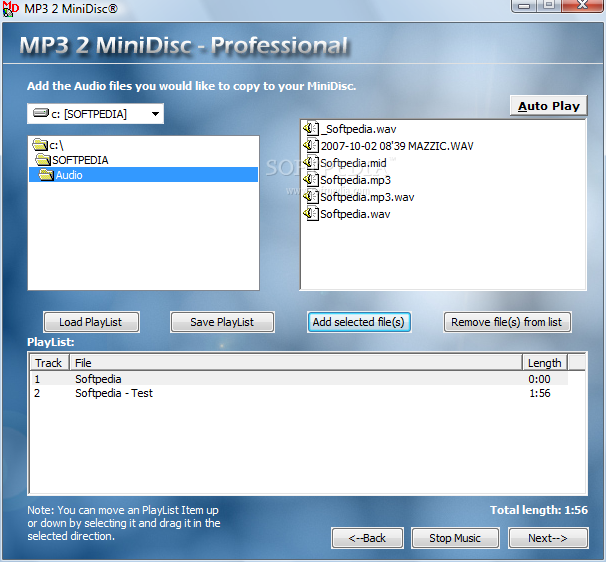Select file Softpedia.mp3

coord(356,180)
